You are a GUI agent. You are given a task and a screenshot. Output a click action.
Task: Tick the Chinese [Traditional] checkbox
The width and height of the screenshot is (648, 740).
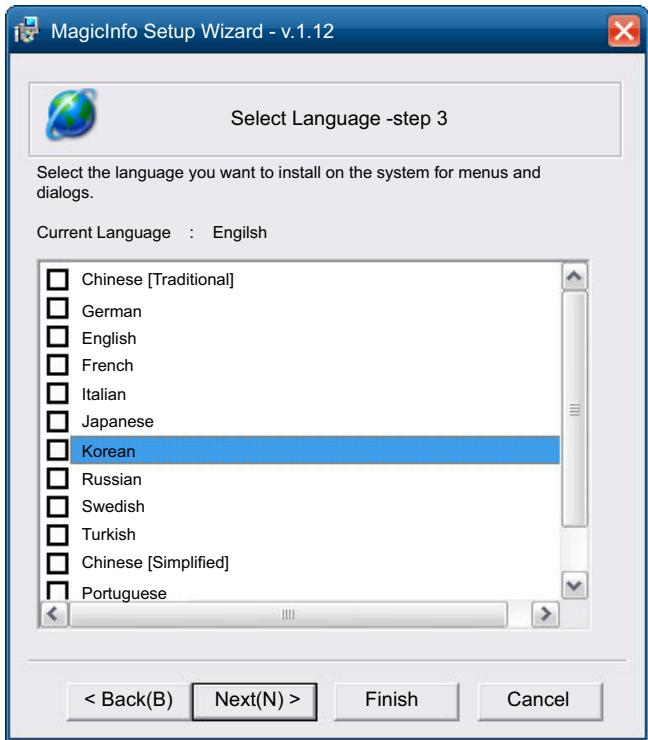pyautogui.click(x=58, y=279)
